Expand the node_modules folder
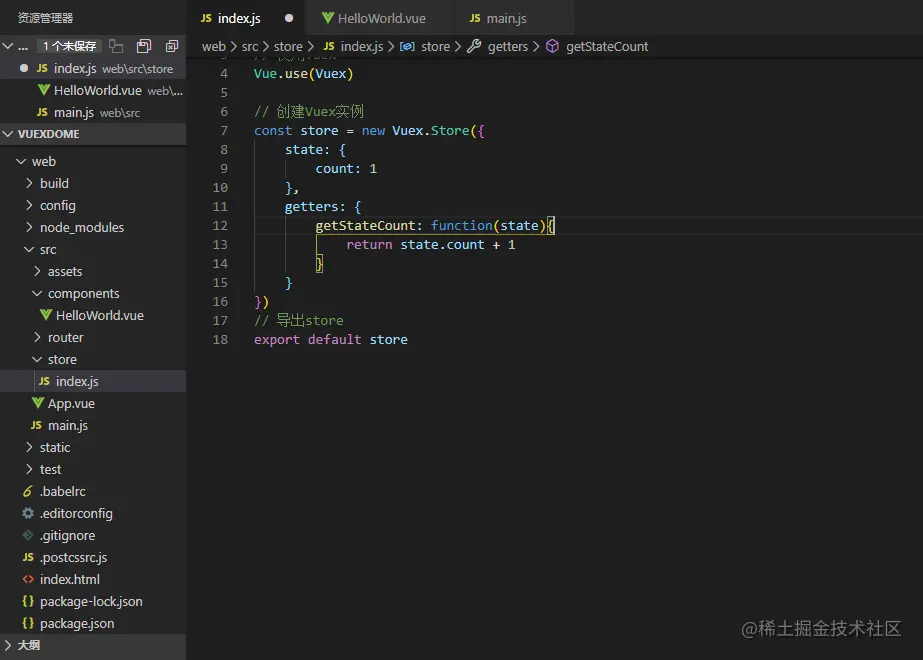The image size is (923, 660). pyautogui.click(x=29, y=227)
